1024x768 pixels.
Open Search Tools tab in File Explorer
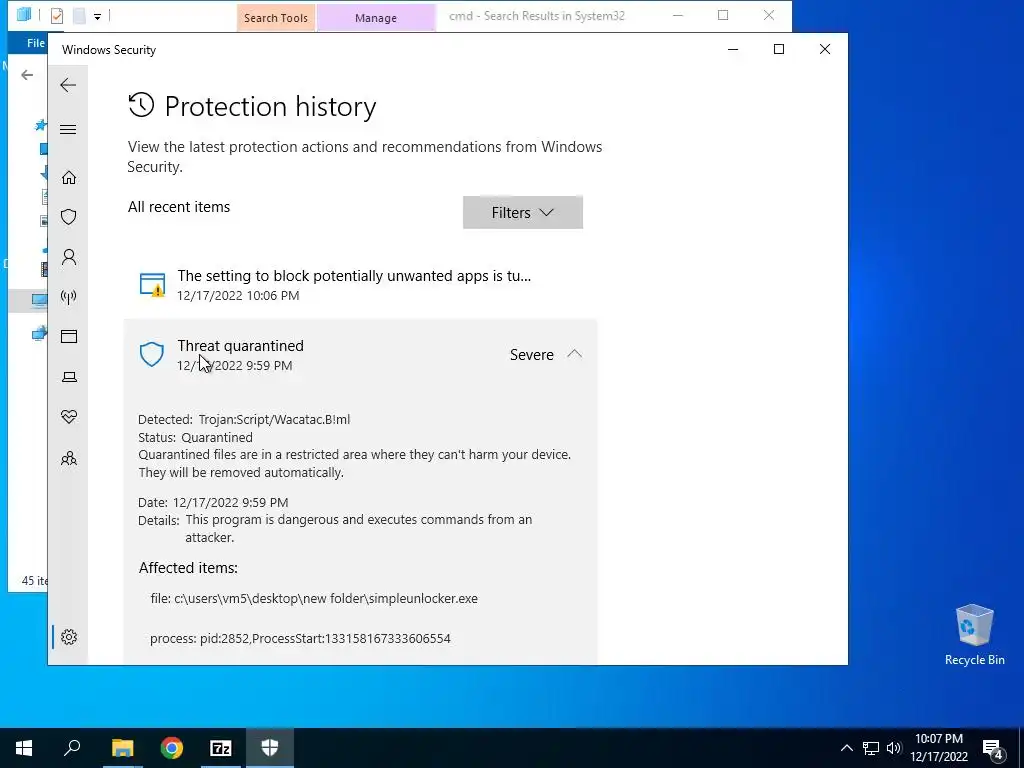pyautogui.click(x=276, y=18)
